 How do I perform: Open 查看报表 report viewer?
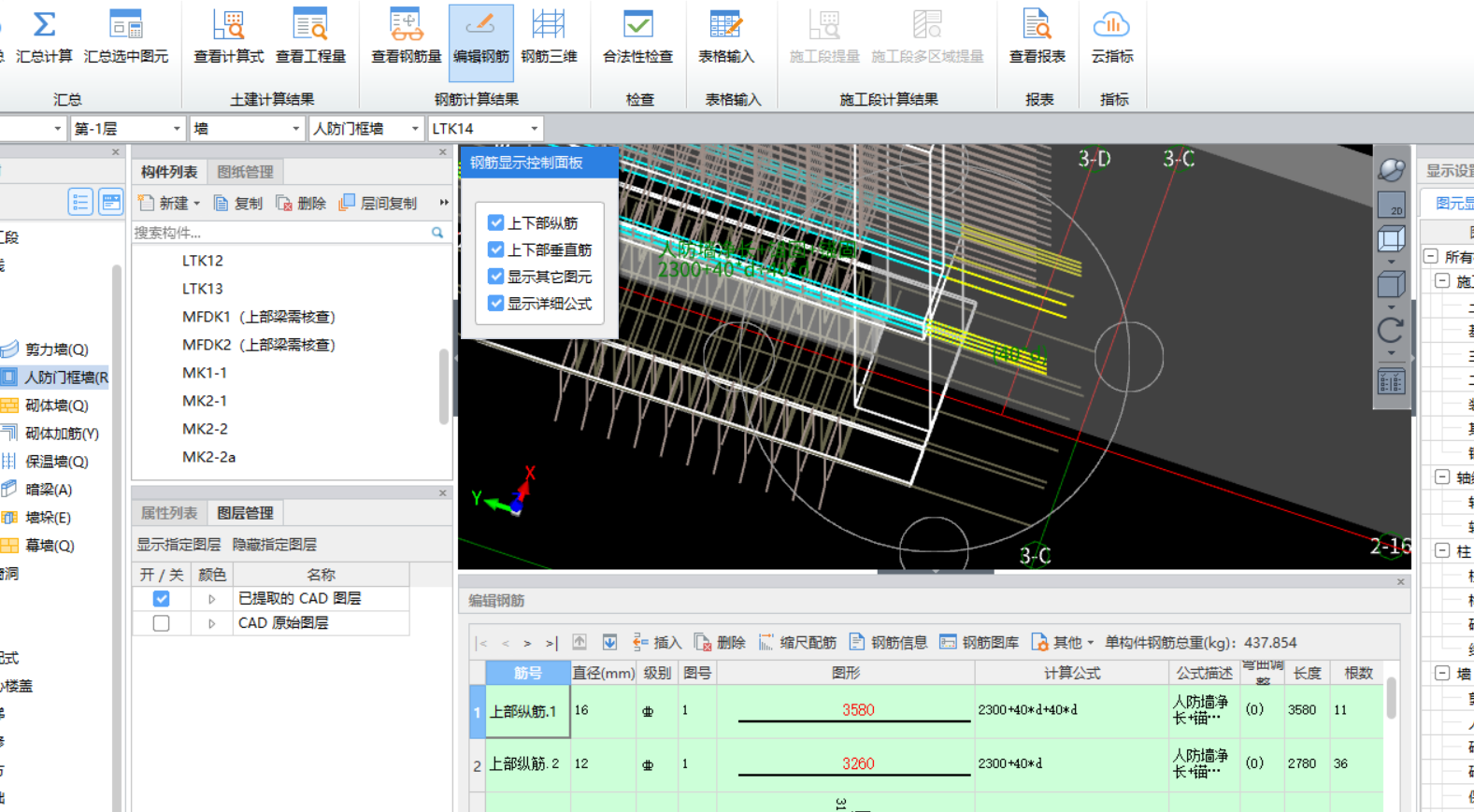coord(1037,37)
